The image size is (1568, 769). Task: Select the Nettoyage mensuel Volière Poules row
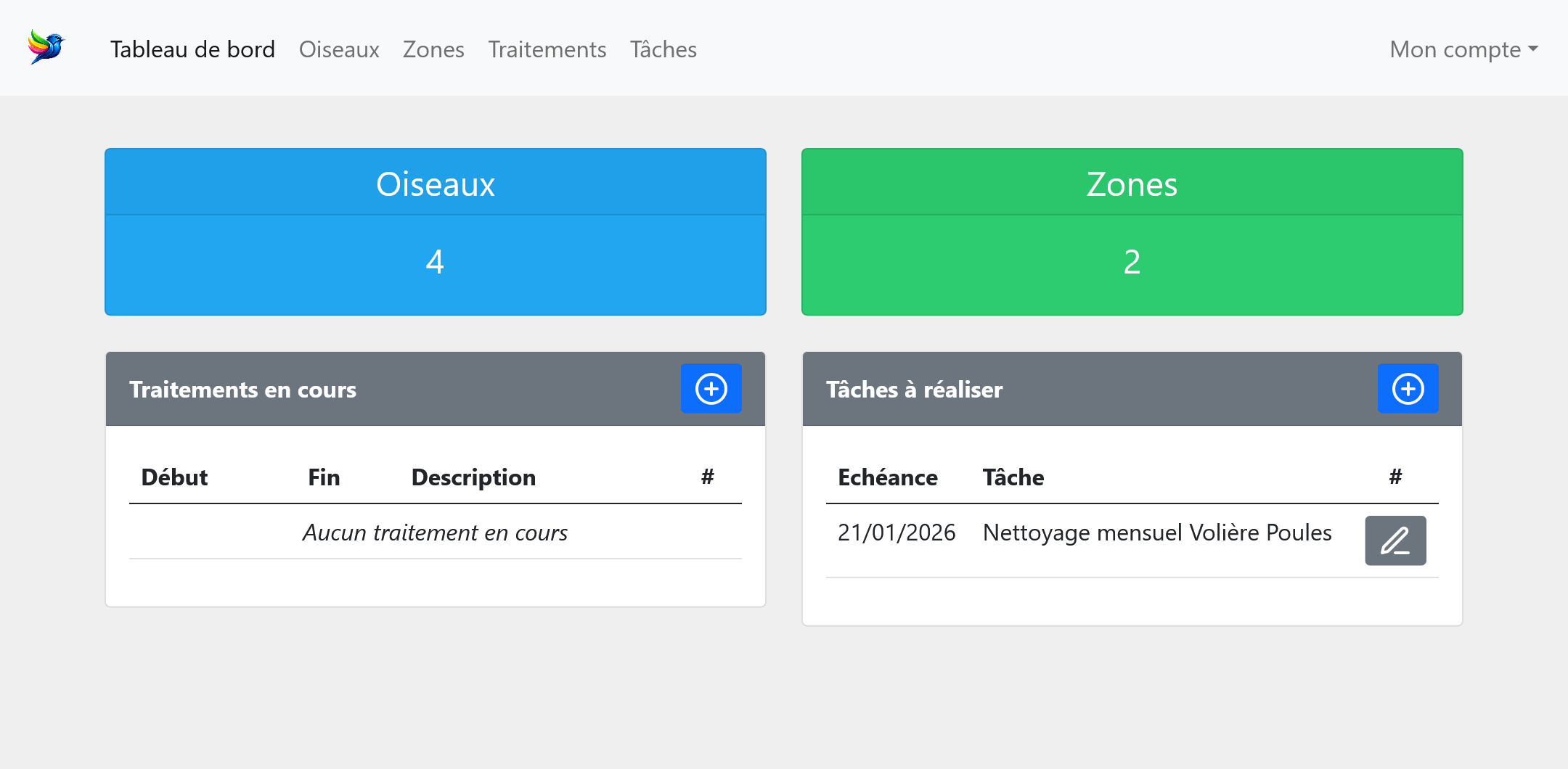click(1156, 533)
